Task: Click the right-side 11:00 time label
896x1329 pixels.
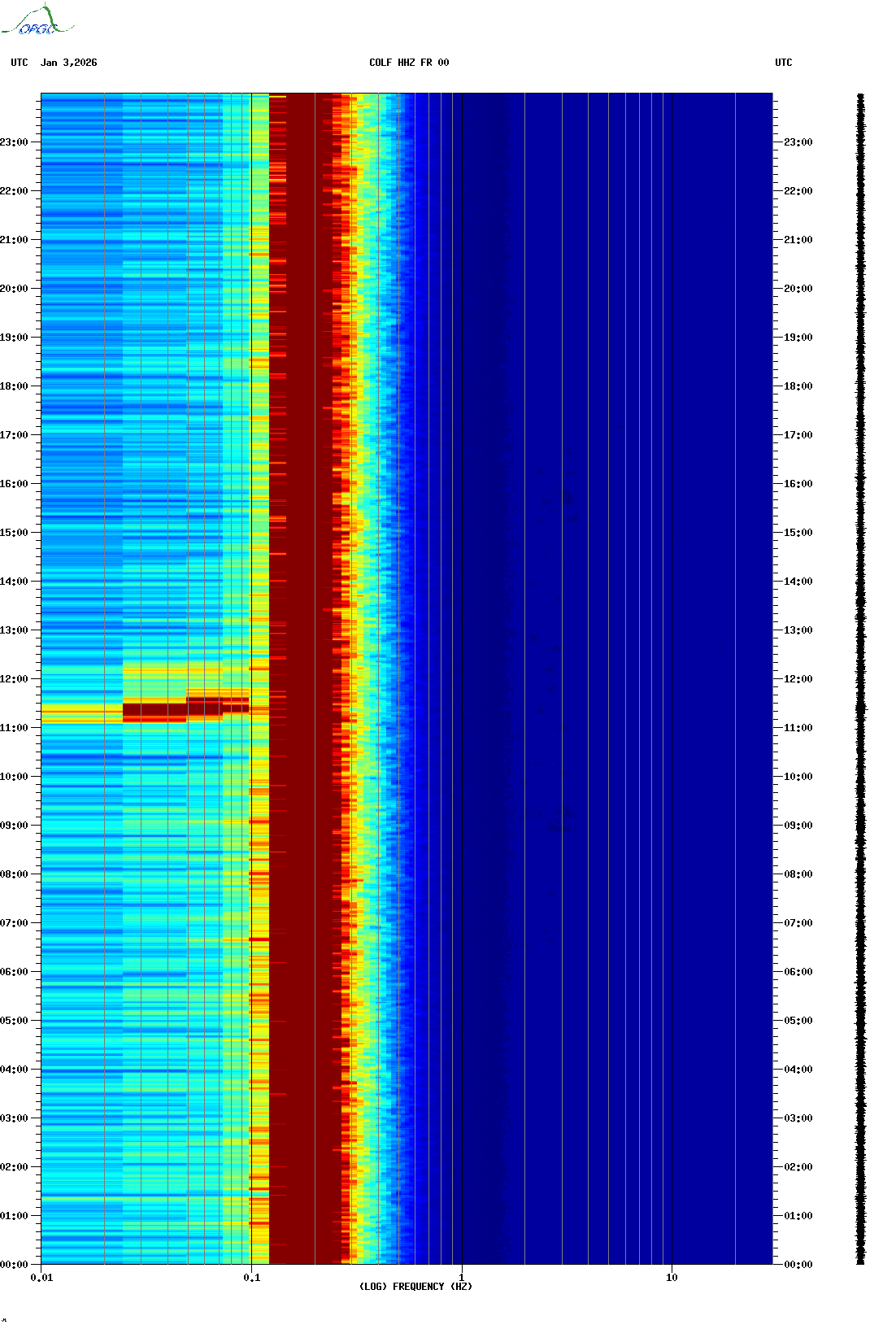Action: [798, 728]
